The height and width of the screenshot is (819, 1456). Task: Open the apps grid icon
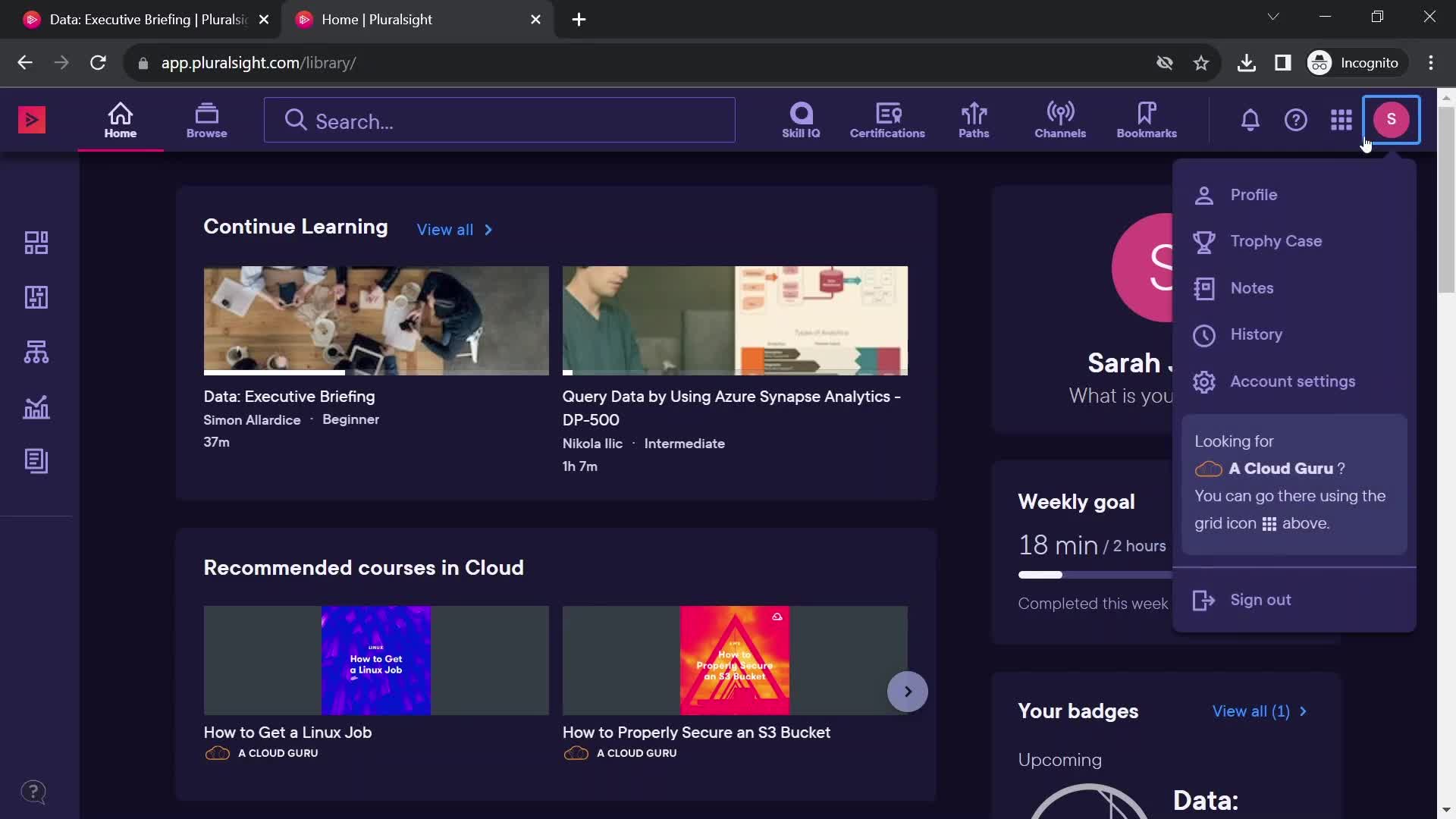(x=1341, y=120)
